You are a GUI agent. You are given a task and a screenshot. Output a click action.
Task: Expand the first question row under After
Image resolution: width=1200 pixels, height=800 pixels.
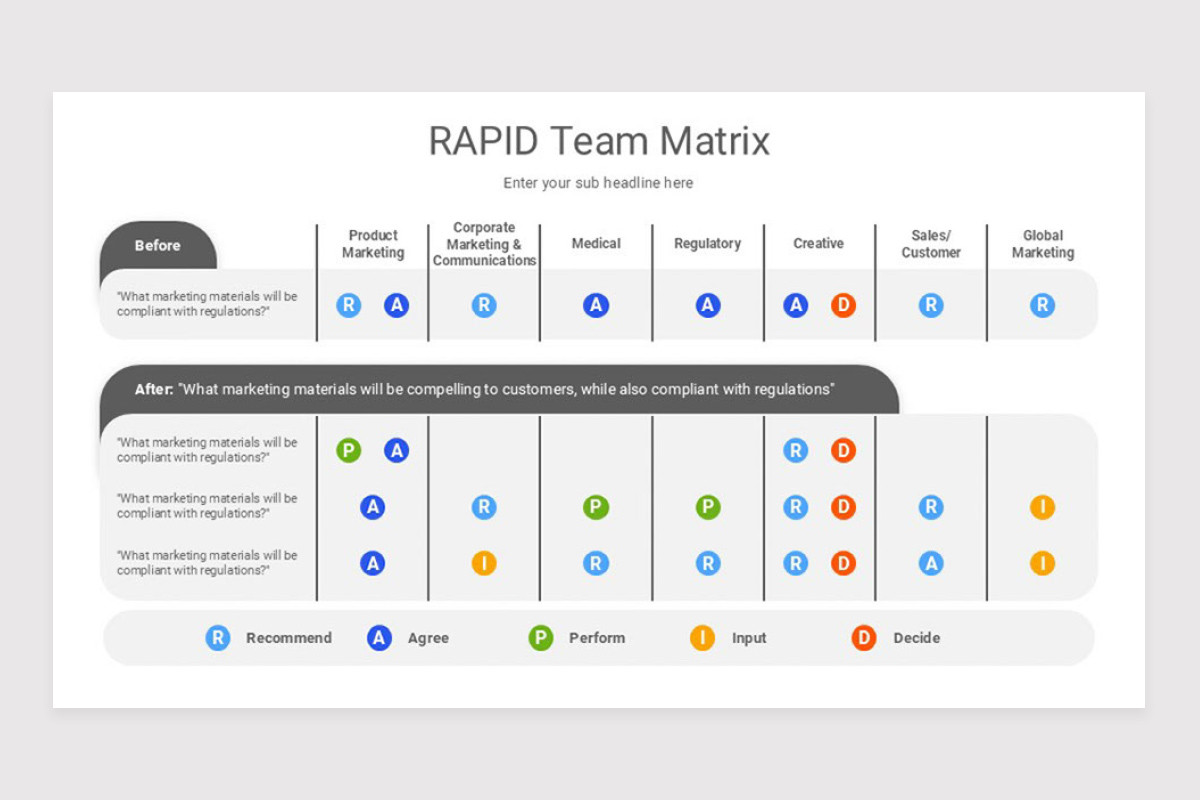tap(206, 450)
